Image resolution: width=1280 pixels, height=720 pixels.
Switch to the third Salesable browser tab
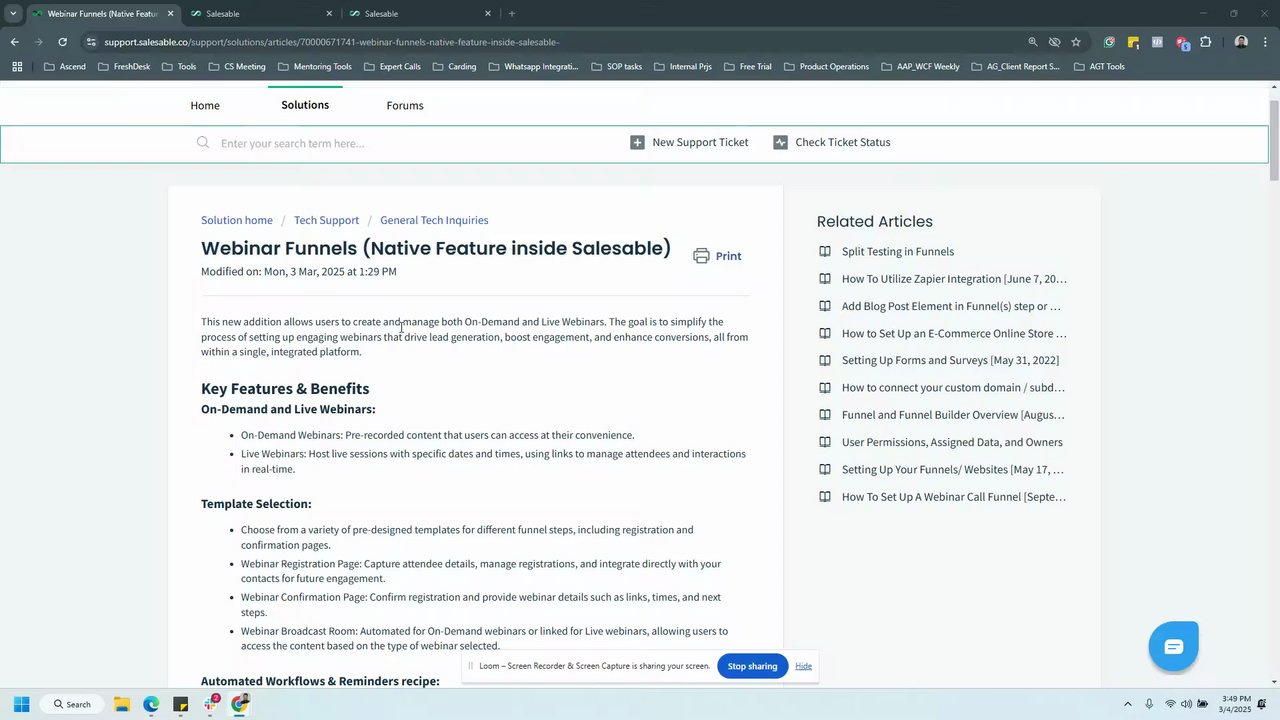tap(420, 14)
